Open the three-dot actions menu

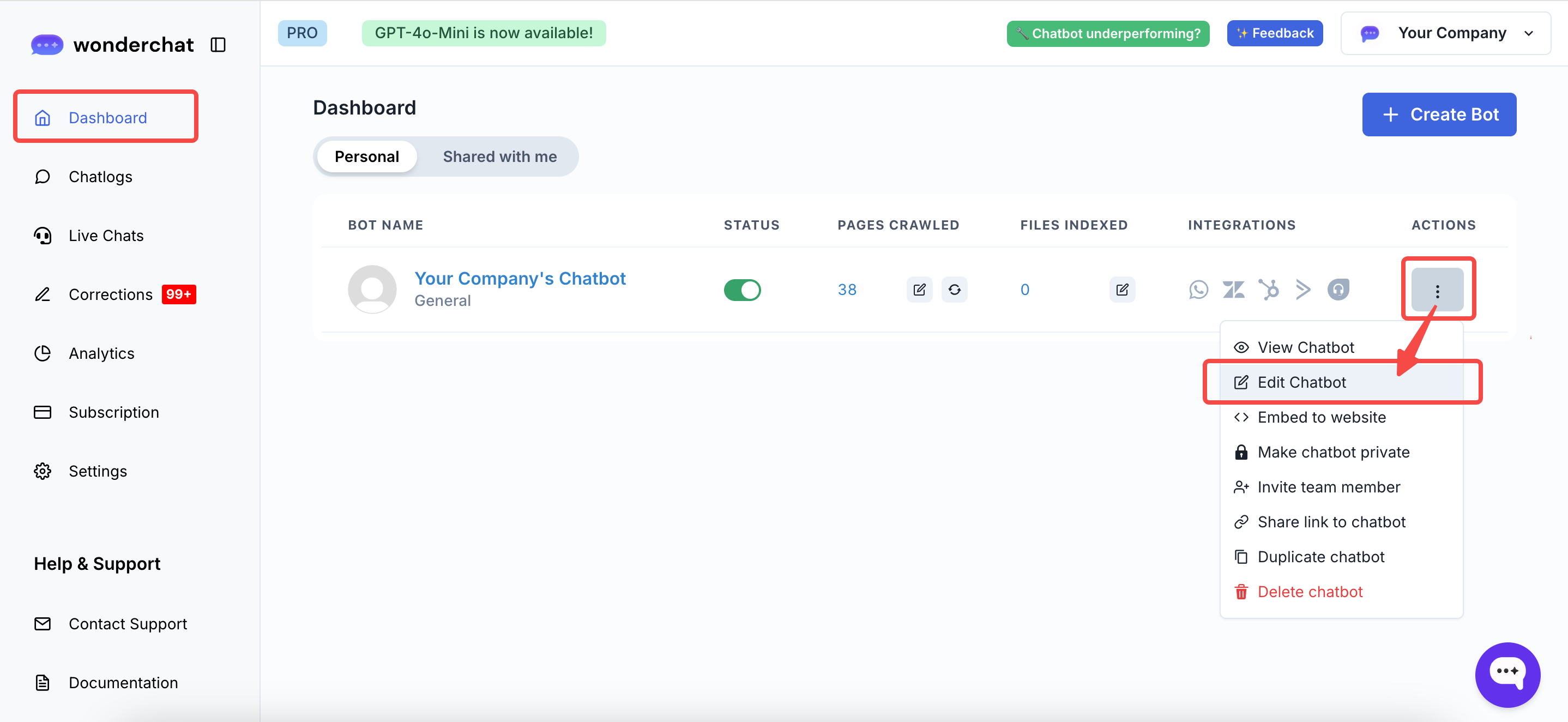click(1437, 291)
